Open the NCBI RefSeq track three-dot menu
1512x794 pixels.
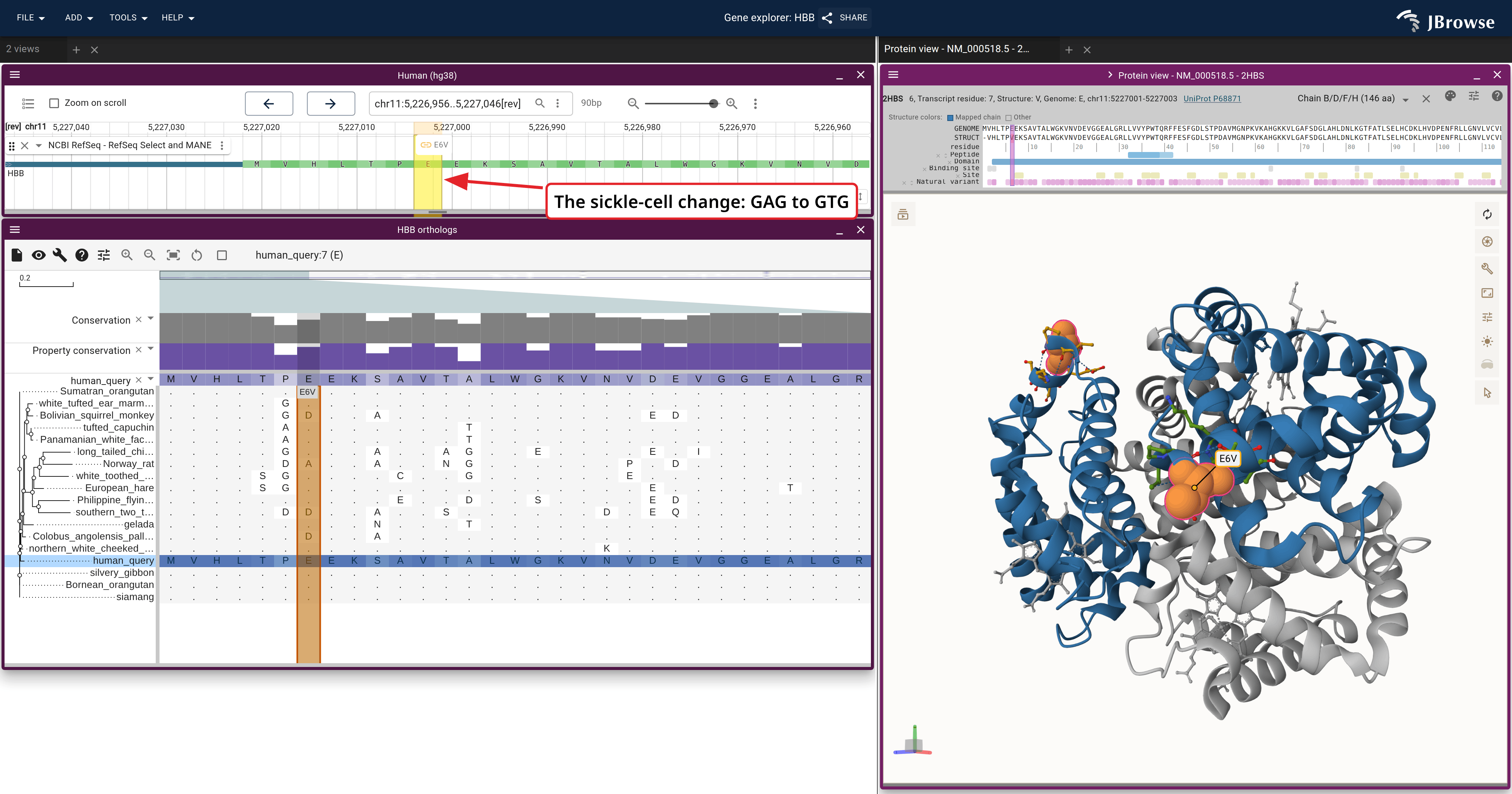(x=222, y=146)
